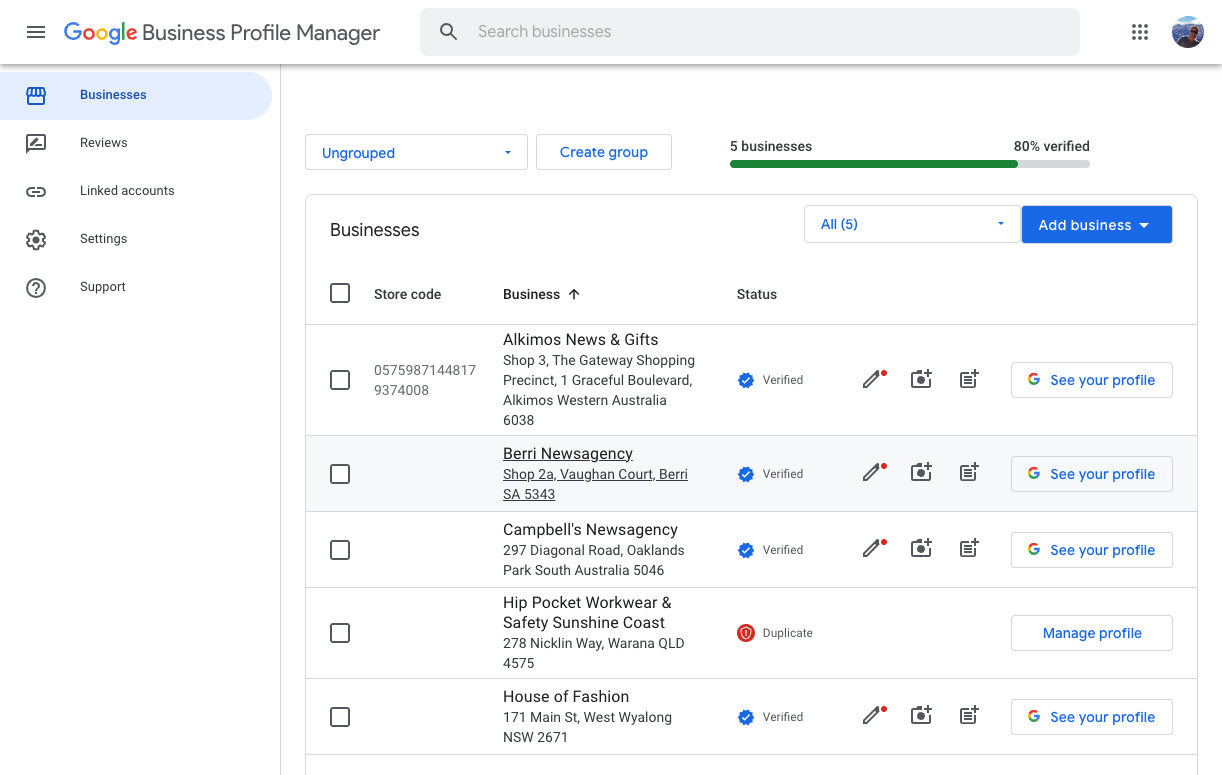
Task: Click the Campbell's Newsagency business name
Action: coord(590,530)
